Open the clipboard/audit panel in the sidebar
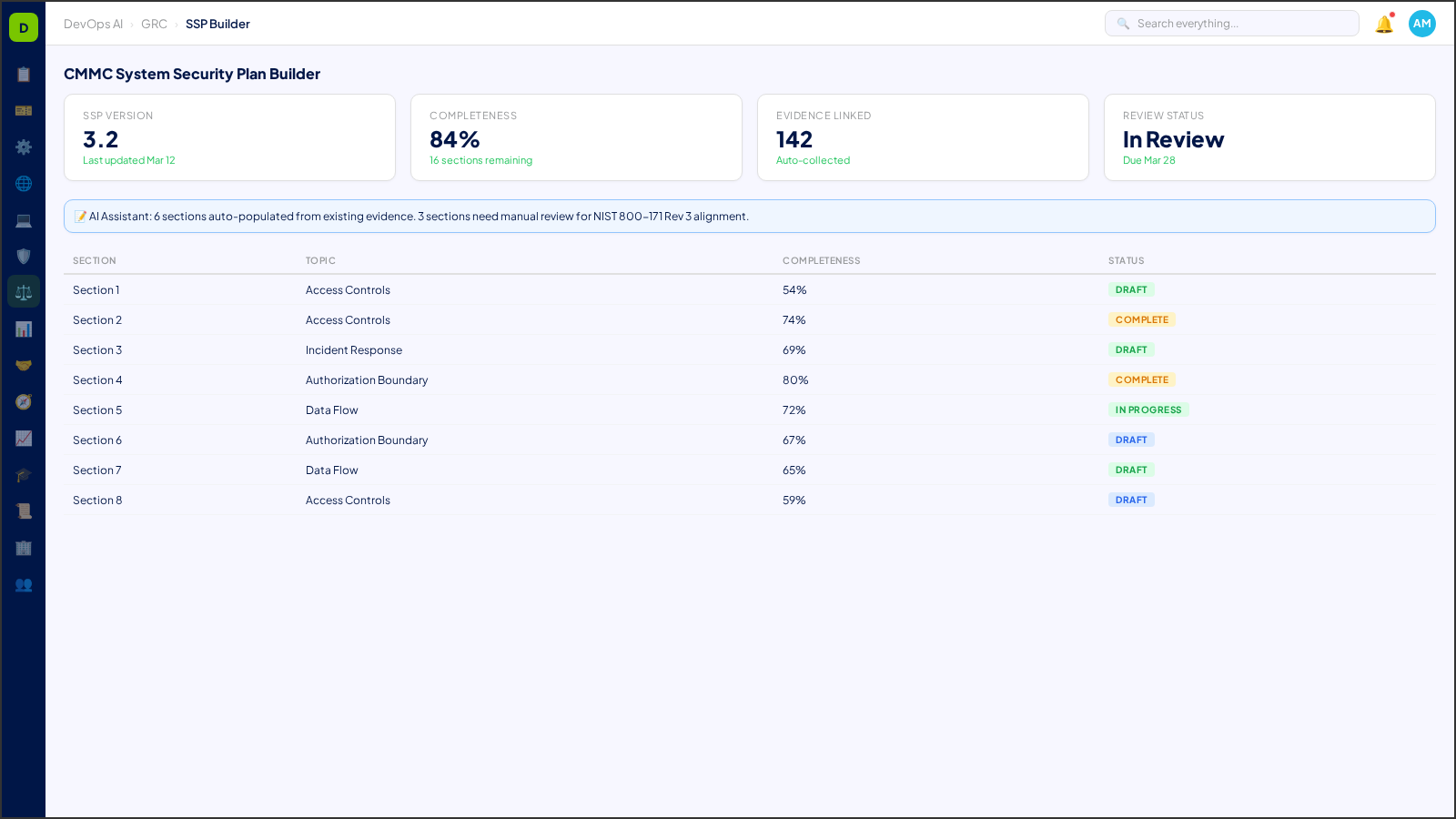This screenshot has width=1456, height=819. tap(24, 75)
